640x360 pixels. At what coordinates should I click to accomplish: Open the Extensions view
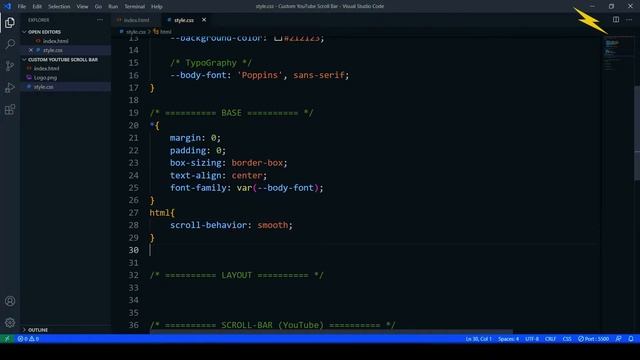10,109
